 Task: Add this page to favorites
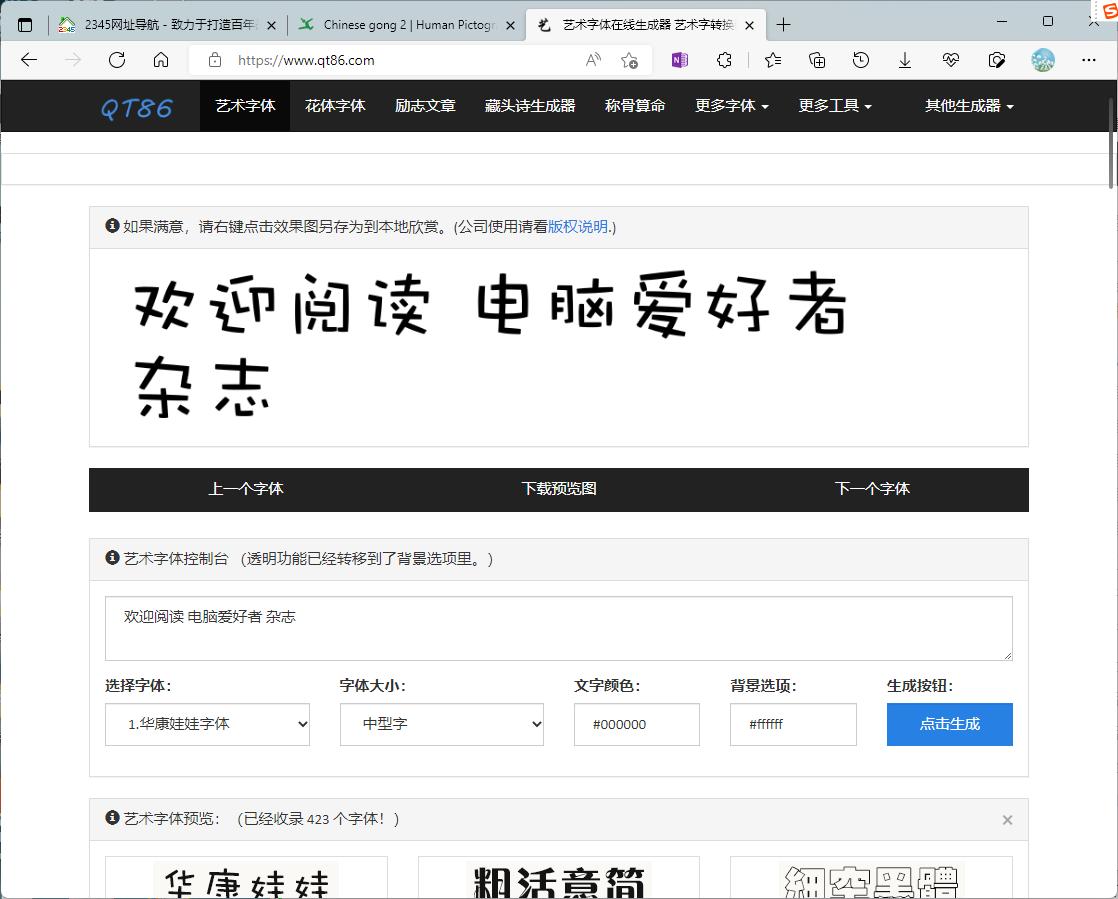[630, 60]
